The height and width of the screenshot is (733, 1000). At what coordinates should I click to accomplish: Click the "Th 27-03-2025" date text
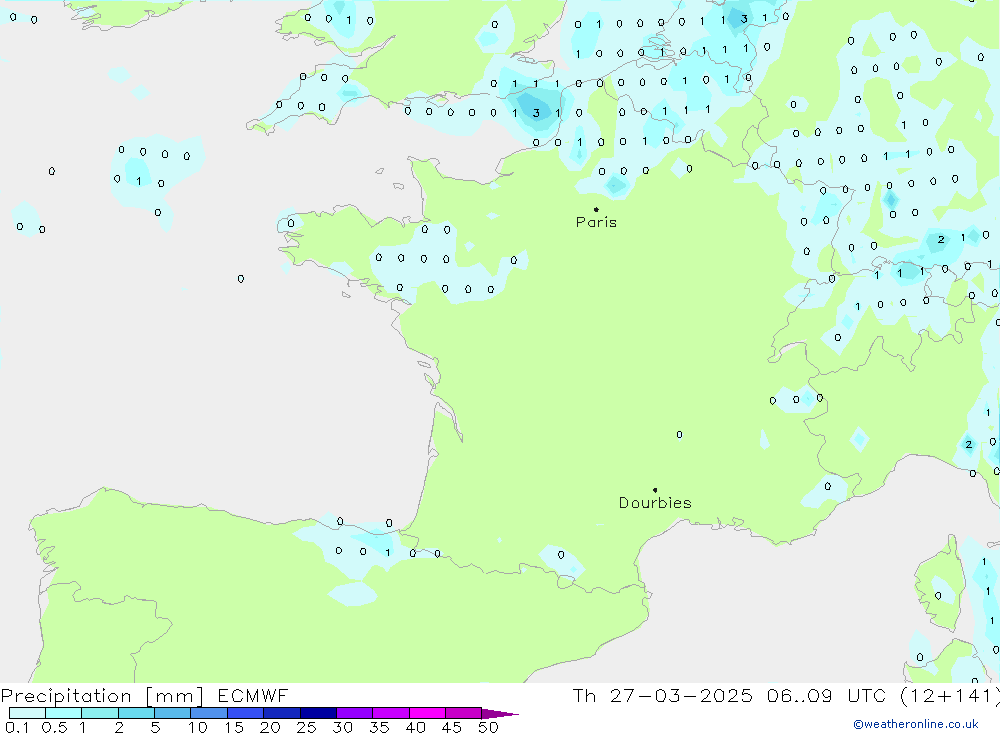(663, 695)
